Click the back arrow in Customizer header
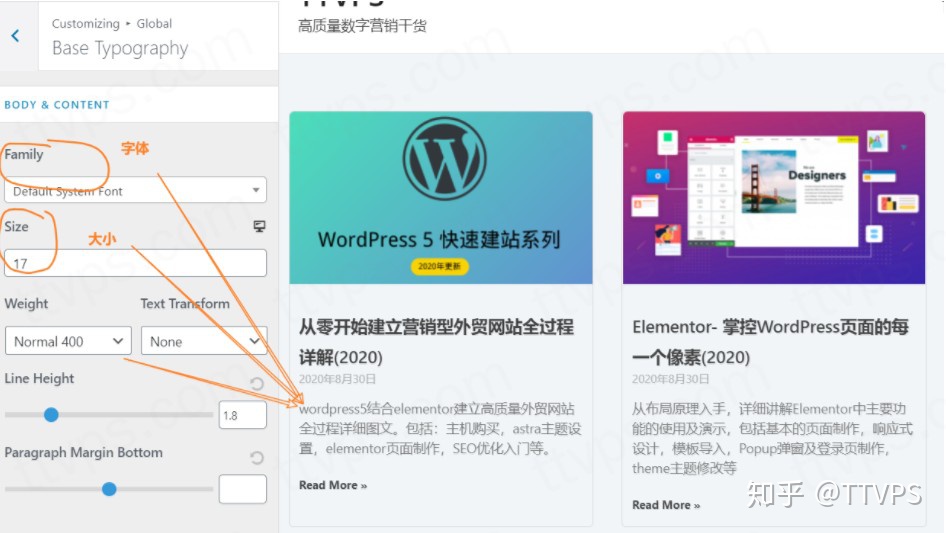 15,36
